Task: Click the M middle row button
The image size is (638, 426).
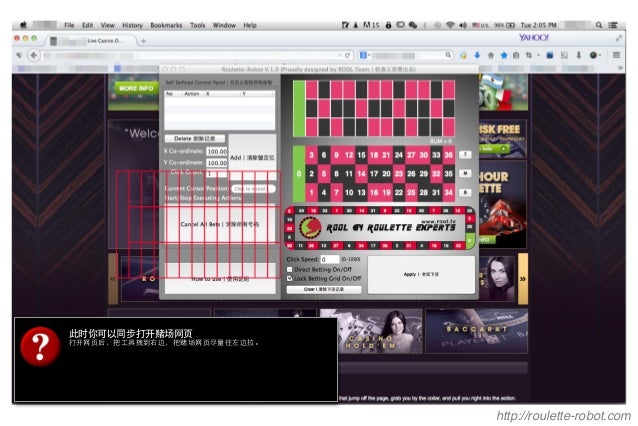Action: tap(465, 173)
